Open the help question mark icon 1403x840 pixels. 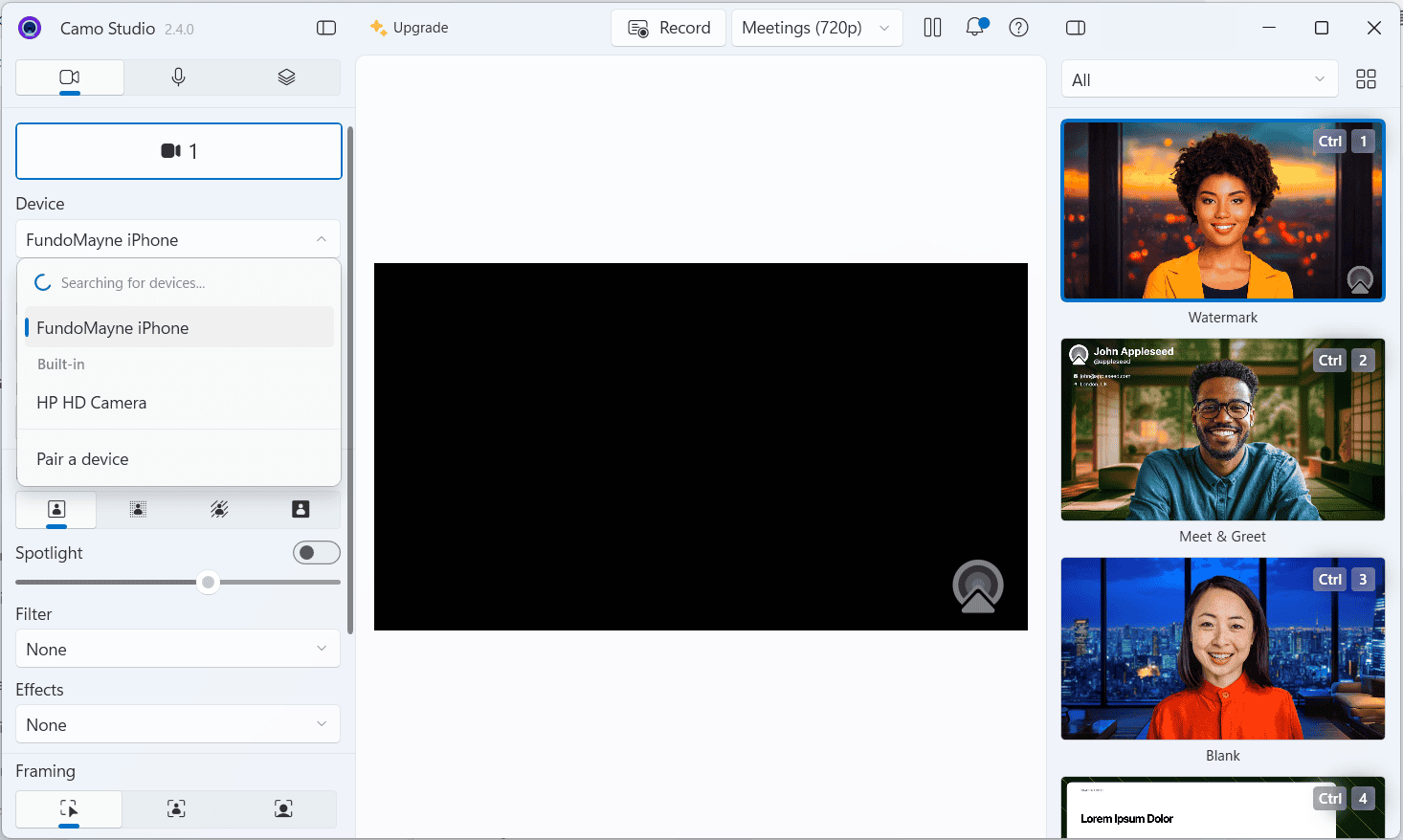tap(1019, 28)
